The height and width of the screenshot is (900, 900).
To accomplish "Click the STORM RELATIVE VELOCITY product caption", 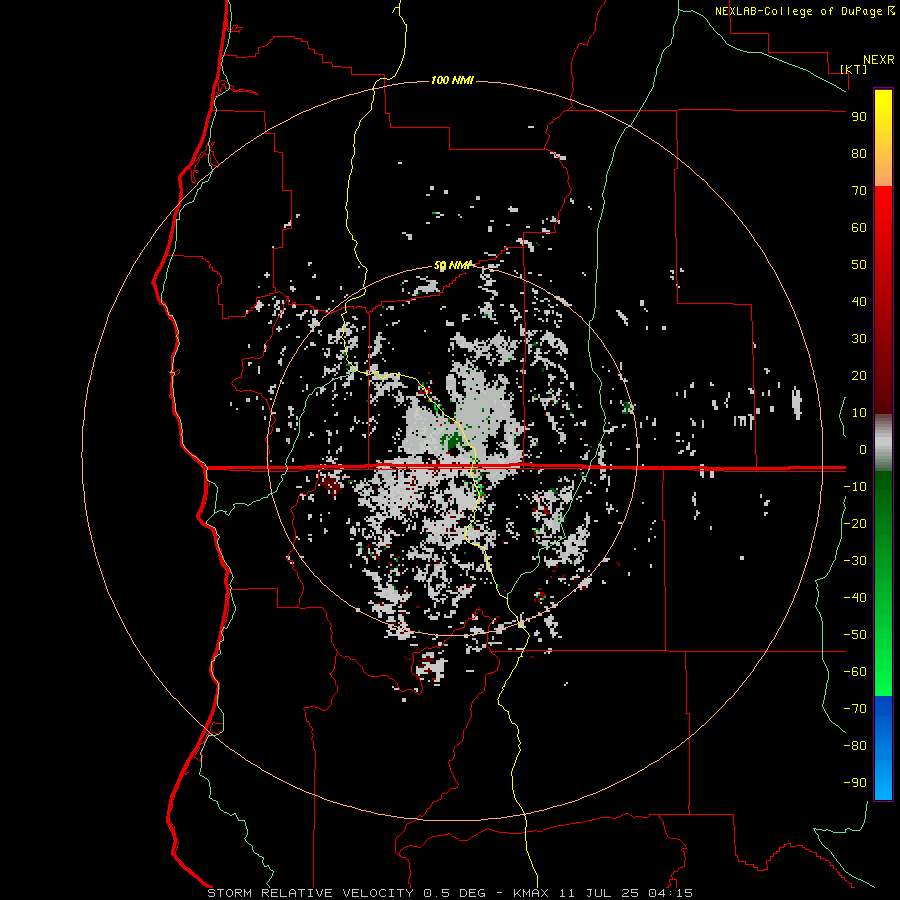I will click(310, 893).
